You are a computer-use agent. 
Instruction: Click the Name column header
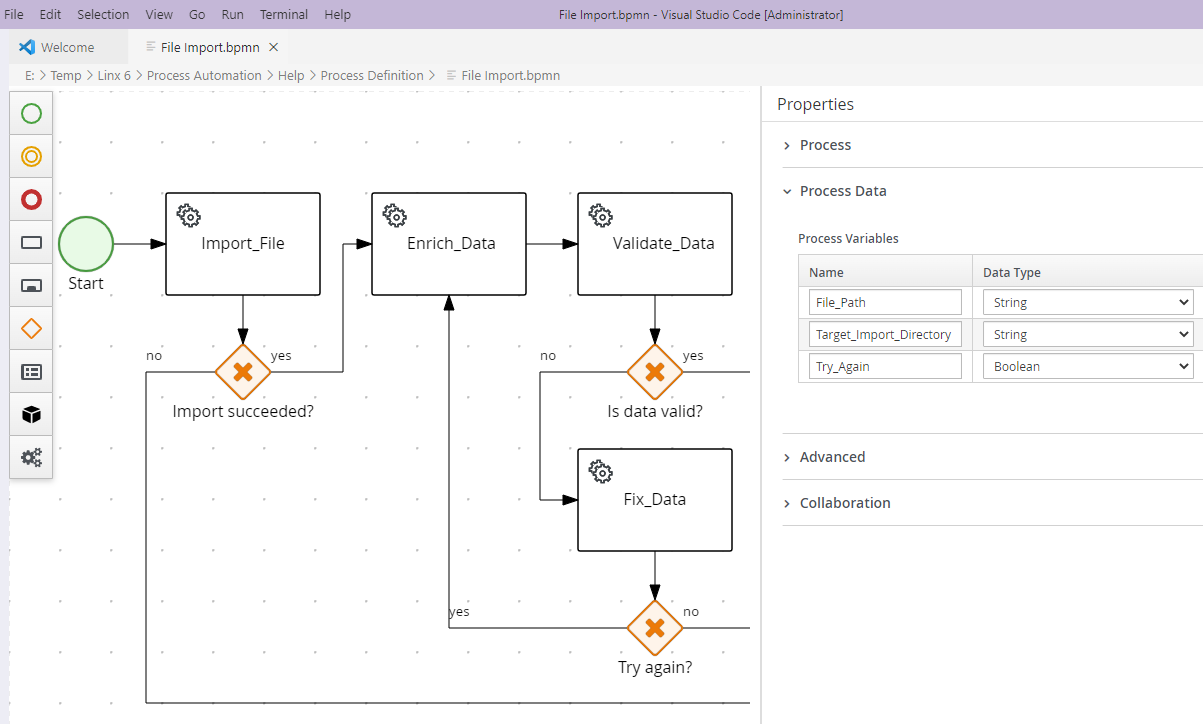826,272
